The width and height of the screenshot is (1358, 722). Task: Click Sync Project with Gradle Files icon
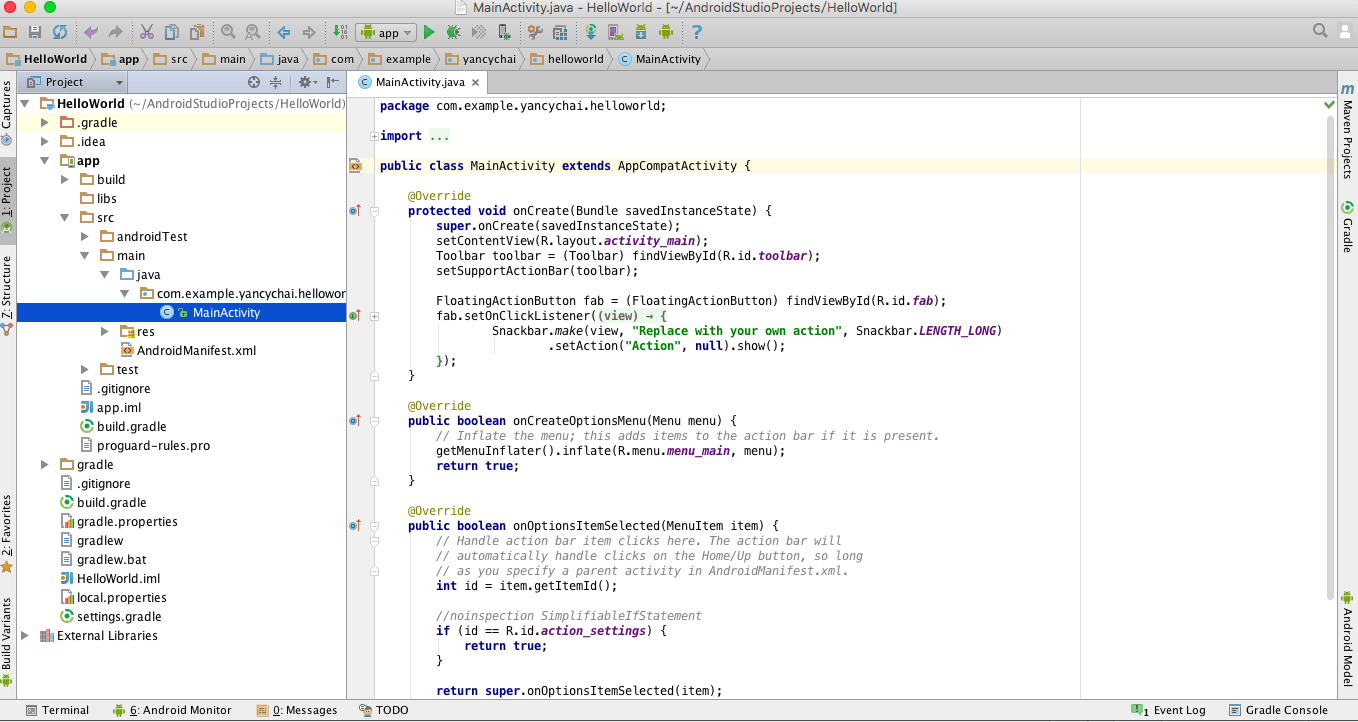[591, 32]
